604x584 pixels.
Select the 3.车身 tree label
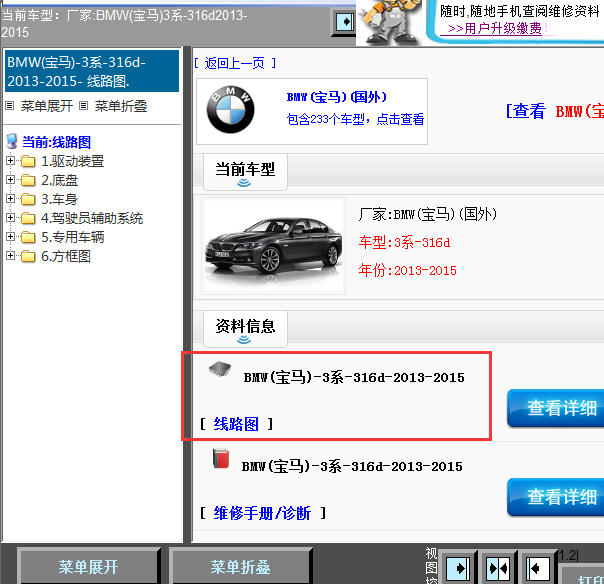point(59,199)
